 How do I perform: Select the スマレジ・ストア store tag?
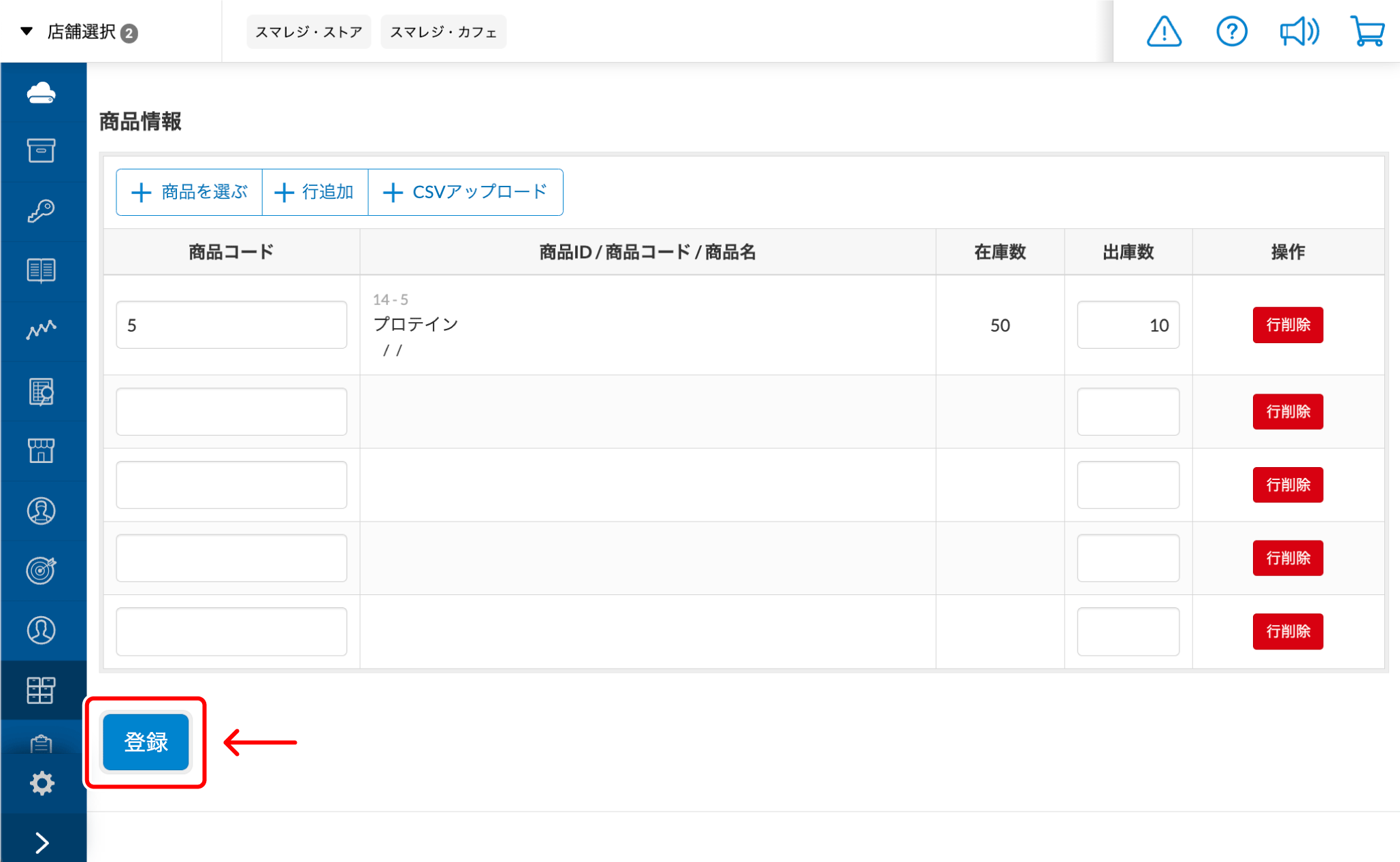[x=308, y=32]
